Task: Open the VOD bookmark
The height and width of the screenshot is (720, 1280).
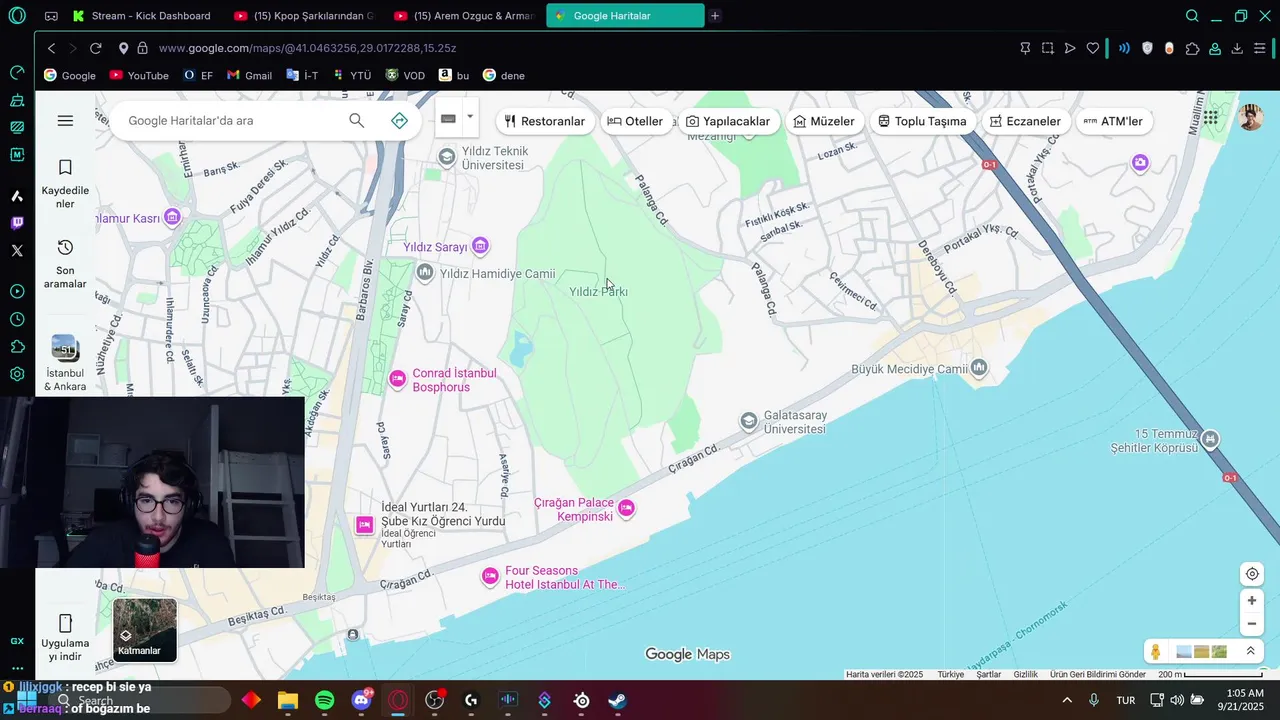Action: pyautogui.click(x=405, y=75)
